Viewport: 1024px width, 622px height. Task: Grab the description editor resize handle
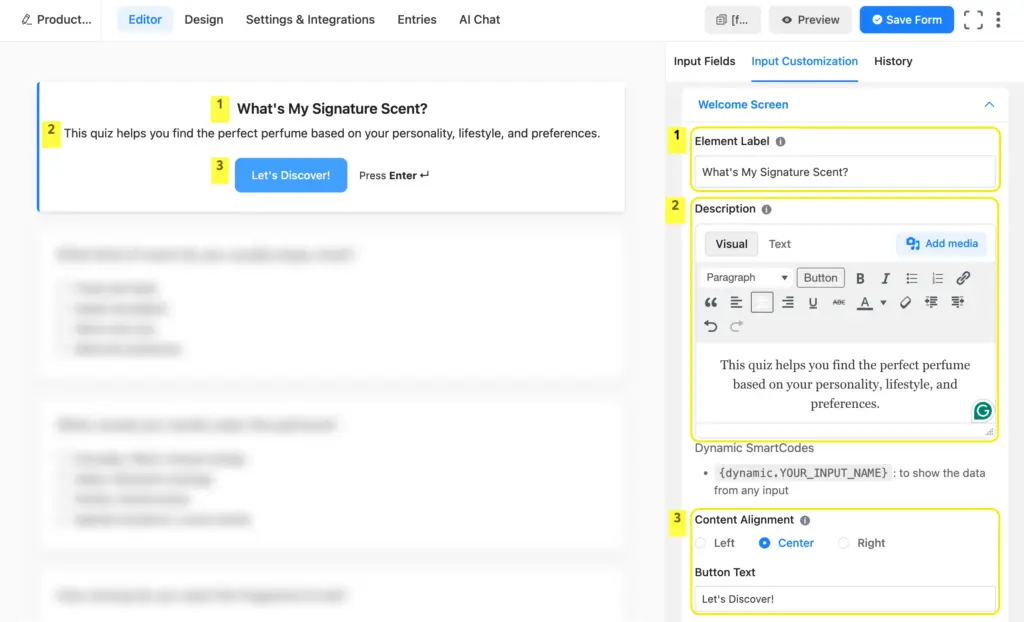click(x=989, y=431)
